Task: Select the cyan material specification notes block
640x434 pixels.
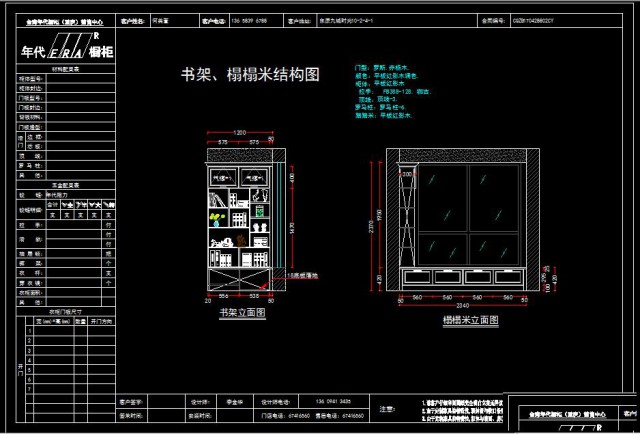Action: (x=393, y=91)
